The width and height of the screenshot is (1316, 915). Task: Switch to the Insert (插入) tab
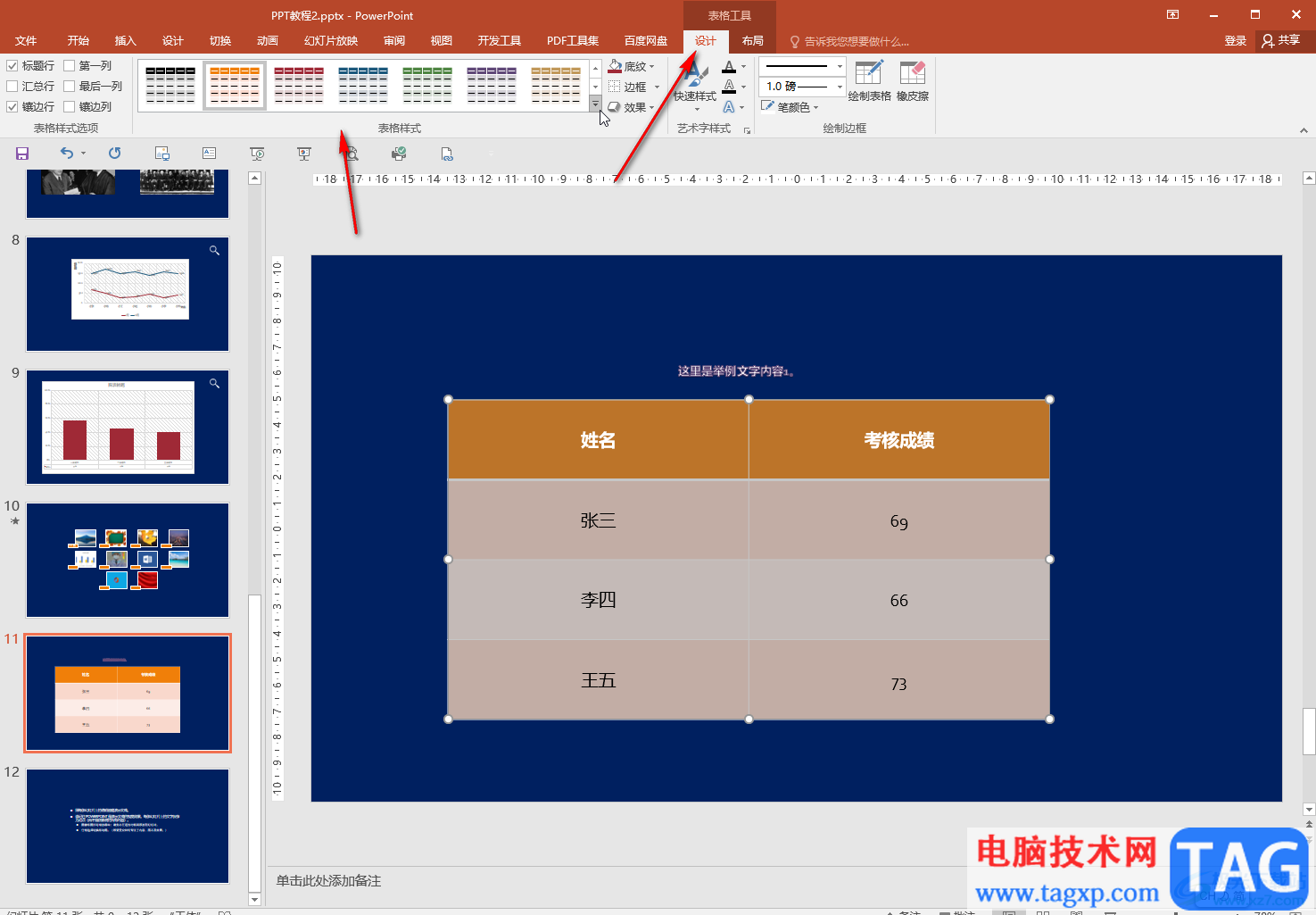[x=126, y=41]
